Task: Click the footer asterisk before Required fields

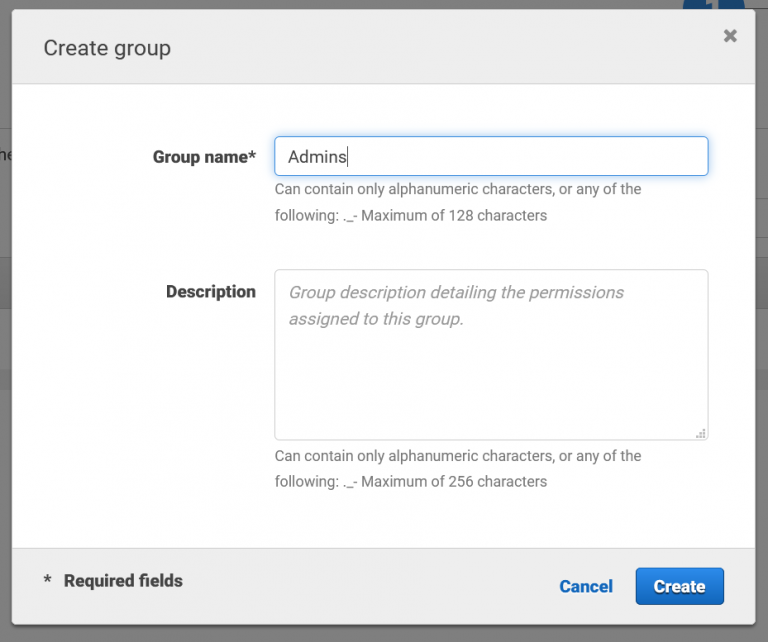Action: coord(48,582)
